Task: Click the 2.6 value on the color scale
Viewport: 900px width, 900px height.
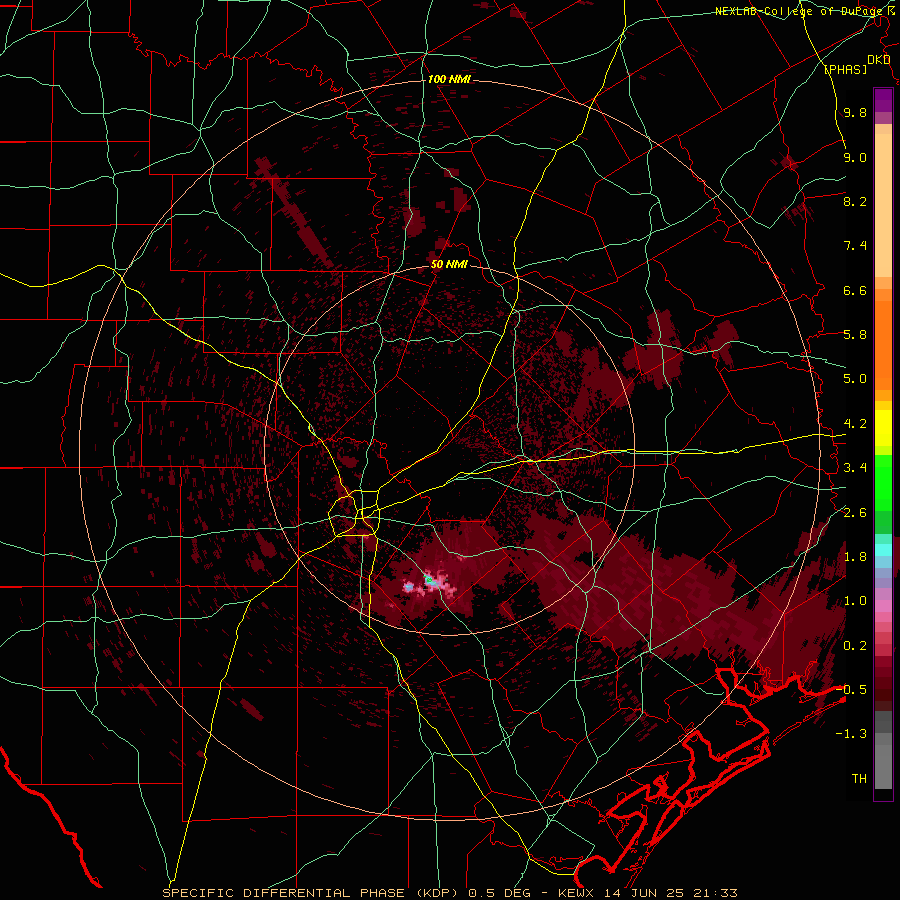Action: tap(855, 513)
